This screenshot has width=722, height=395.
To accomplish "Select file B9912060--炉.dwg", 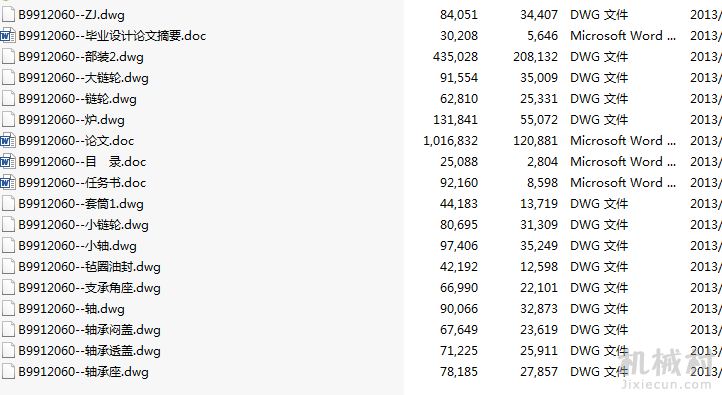I will coord(71,120).
